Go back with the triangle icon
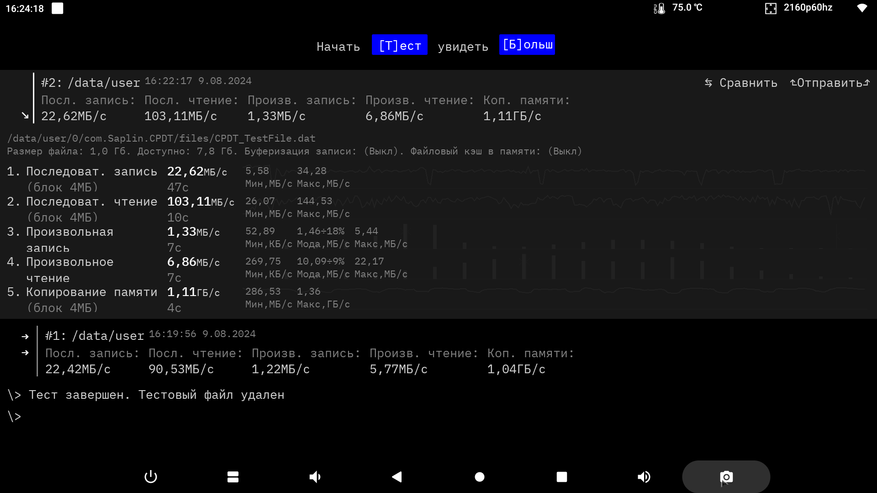The width and height of the screenshot is (877, 493). (x=397, y=477)
